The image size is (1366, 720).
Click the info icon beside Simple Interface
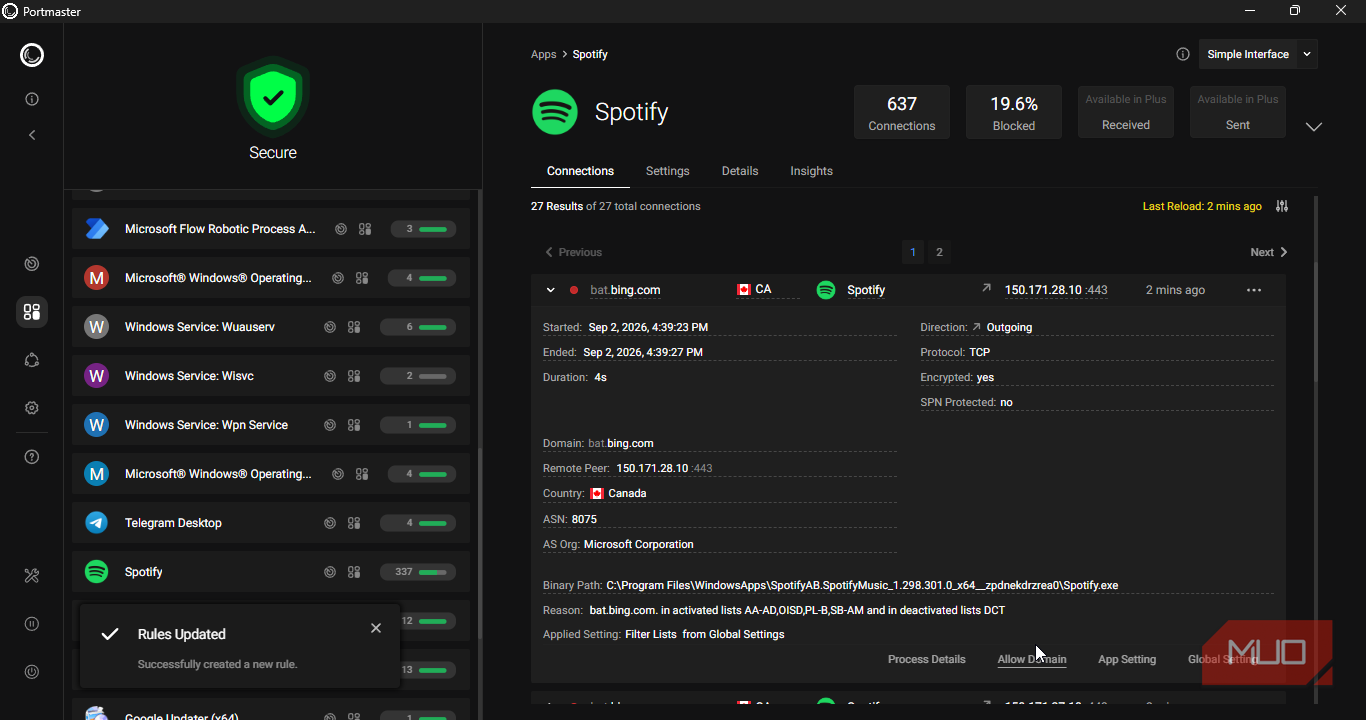click(1183, 54)
